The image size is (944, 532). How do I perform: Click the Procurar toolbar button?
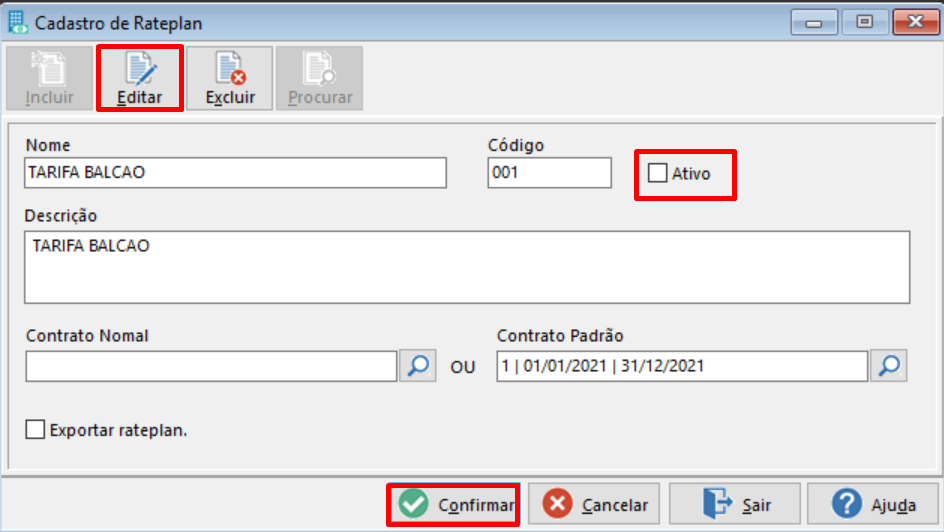click(320, 78)
